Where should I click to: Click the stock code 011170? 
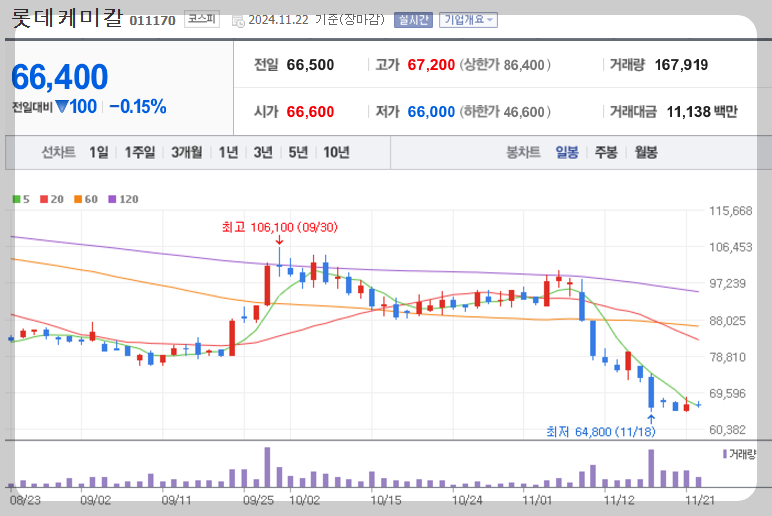point(153,21)
